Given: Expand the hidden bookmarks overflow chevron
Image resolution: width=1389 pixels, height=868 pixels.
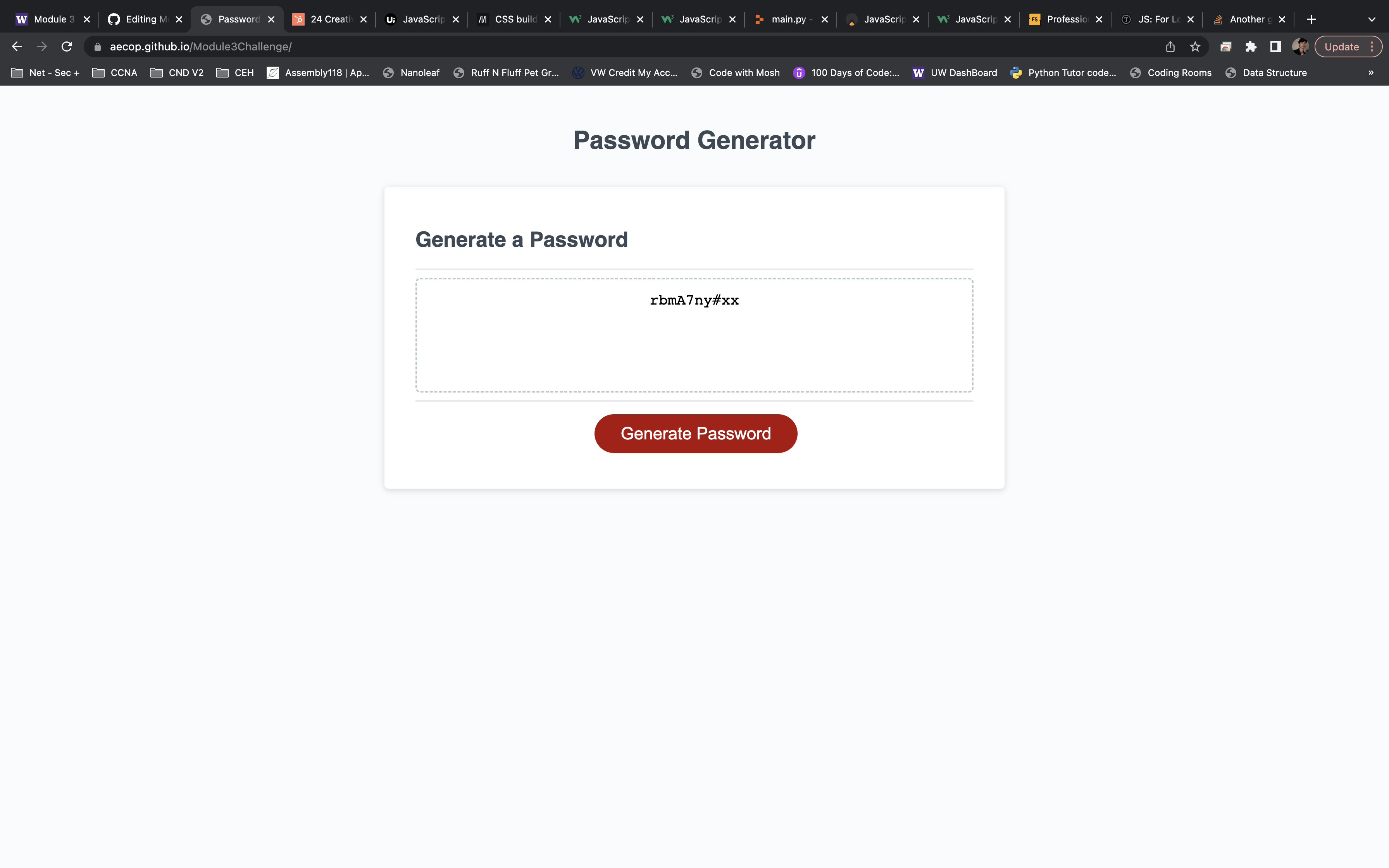Looking at the screenshot, I should [x=1371, y=73].
